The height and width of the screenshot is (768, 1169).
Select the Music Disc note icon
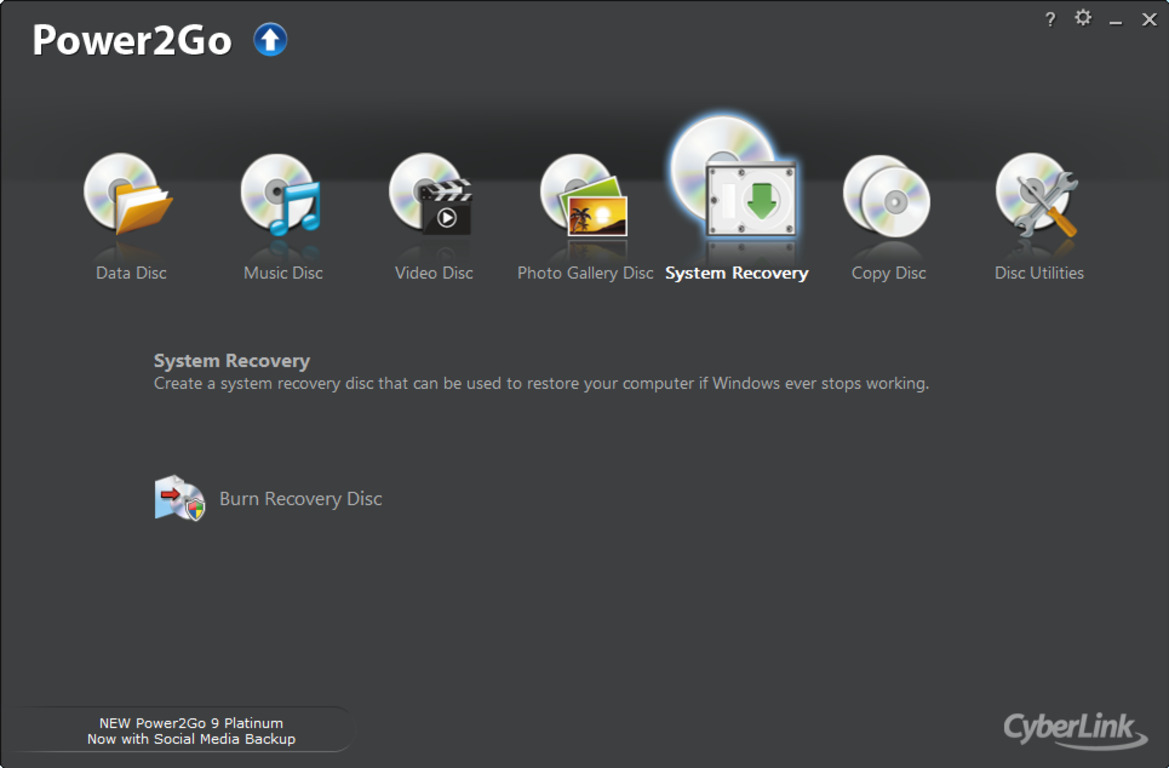pyautogui.click(x=281, y=194)
